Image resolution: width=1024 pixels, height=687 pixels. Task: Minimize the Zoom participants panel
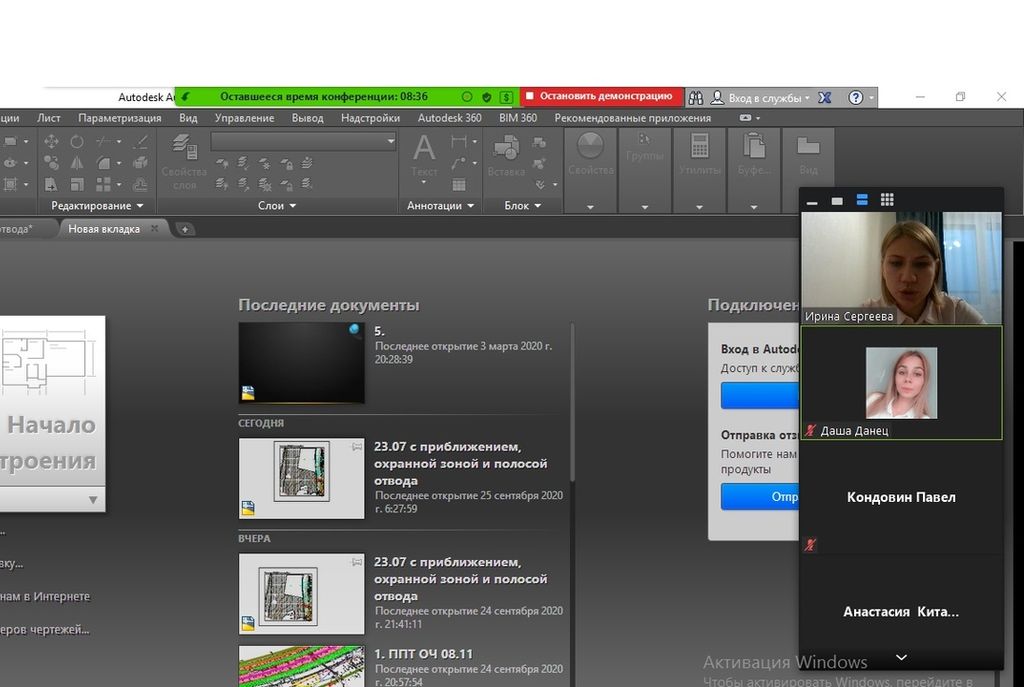(x=812, y=202)
